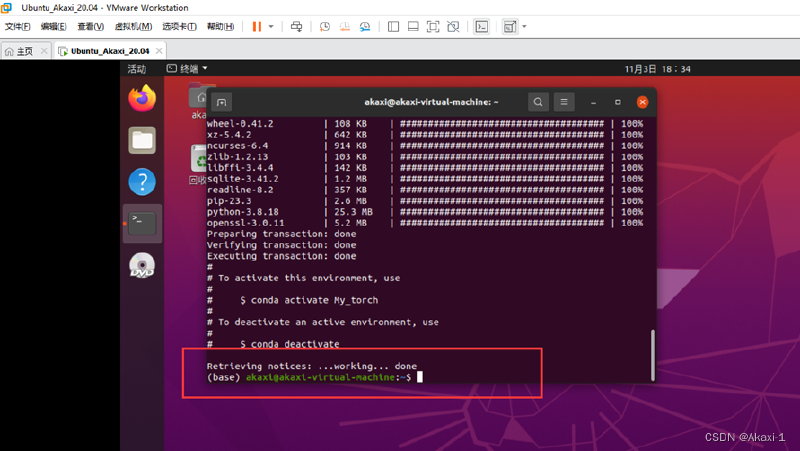Open the terminal hamburger menu
The image size is (800, 451).
(x=564, y=102)
